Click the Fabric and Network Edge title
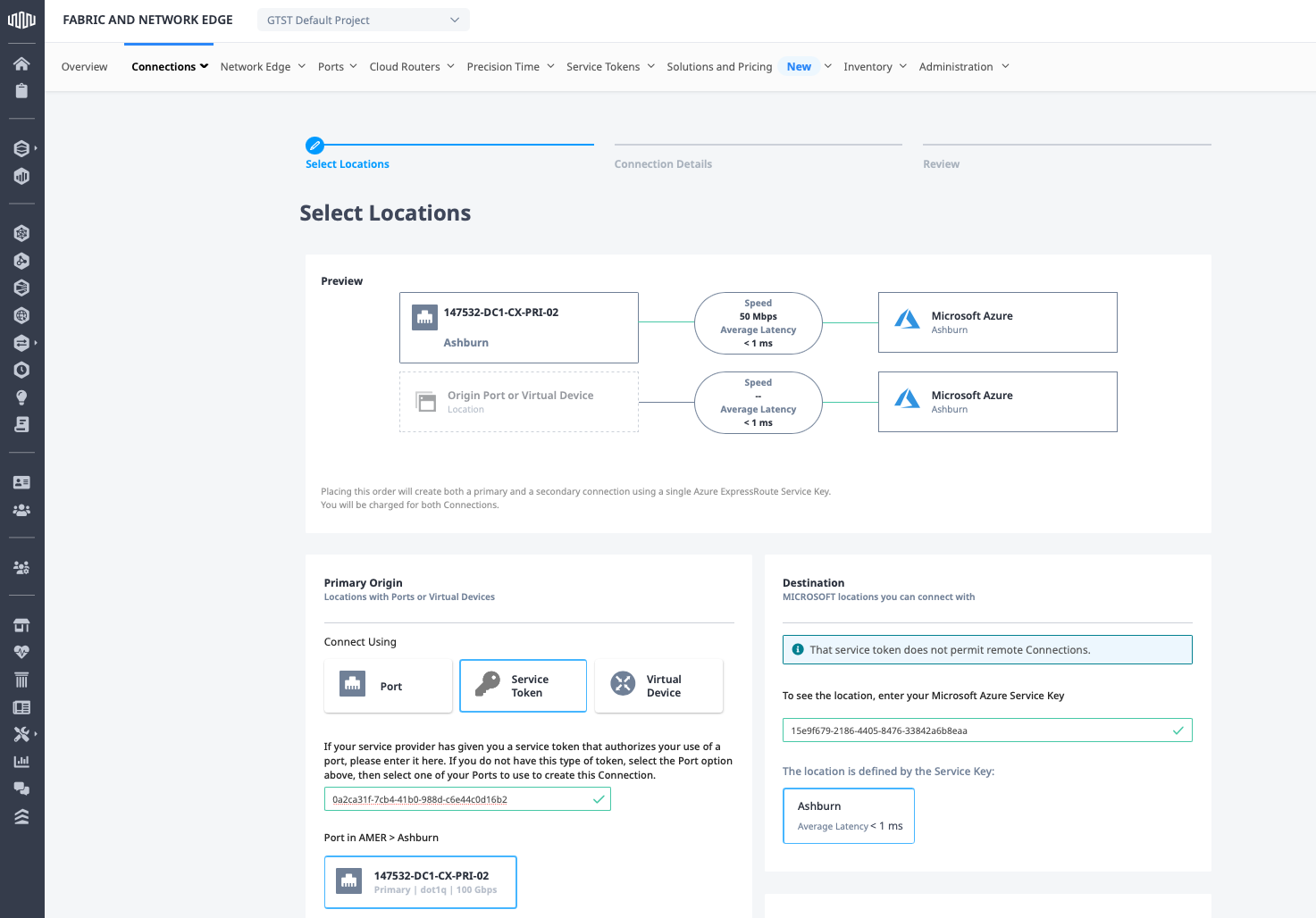1316x918 pixels. 147,20
